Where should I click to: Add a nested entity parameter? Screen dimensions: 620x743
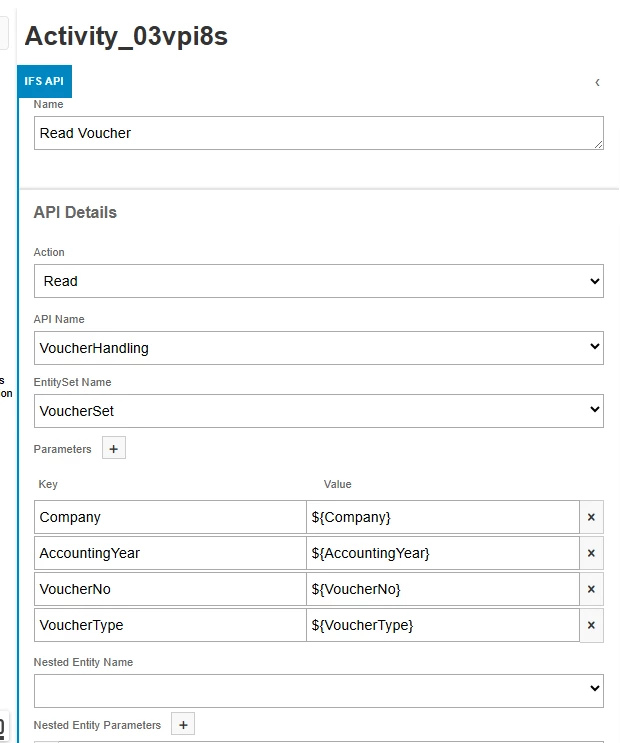[183, 725]
